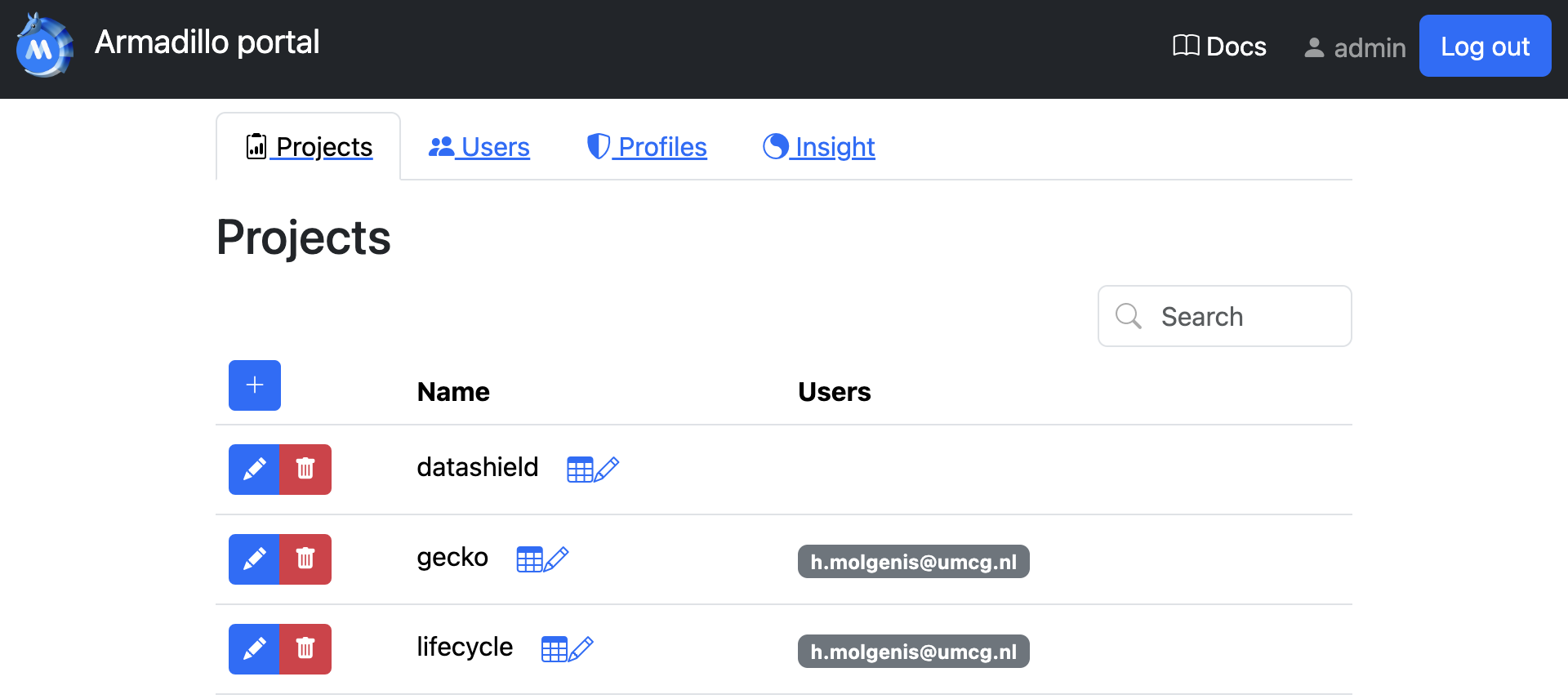Click the Users column header
The height and width of the screenshot is (699, 1568).
835,392
